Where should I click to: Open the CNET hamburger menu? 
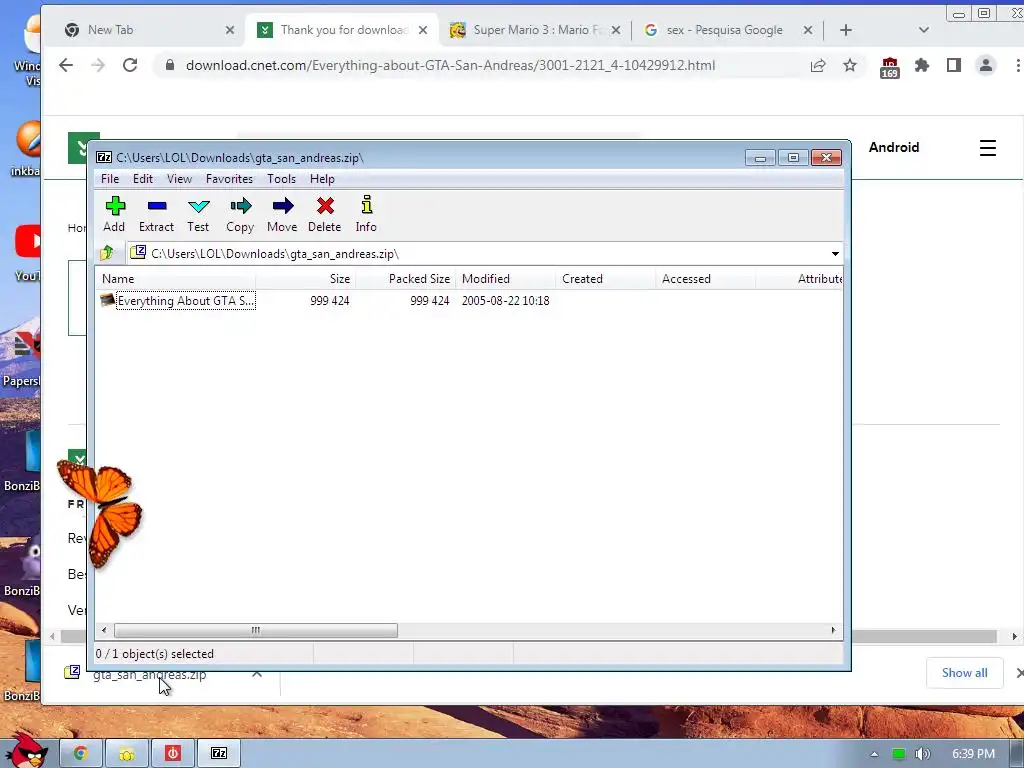[987, 148]
